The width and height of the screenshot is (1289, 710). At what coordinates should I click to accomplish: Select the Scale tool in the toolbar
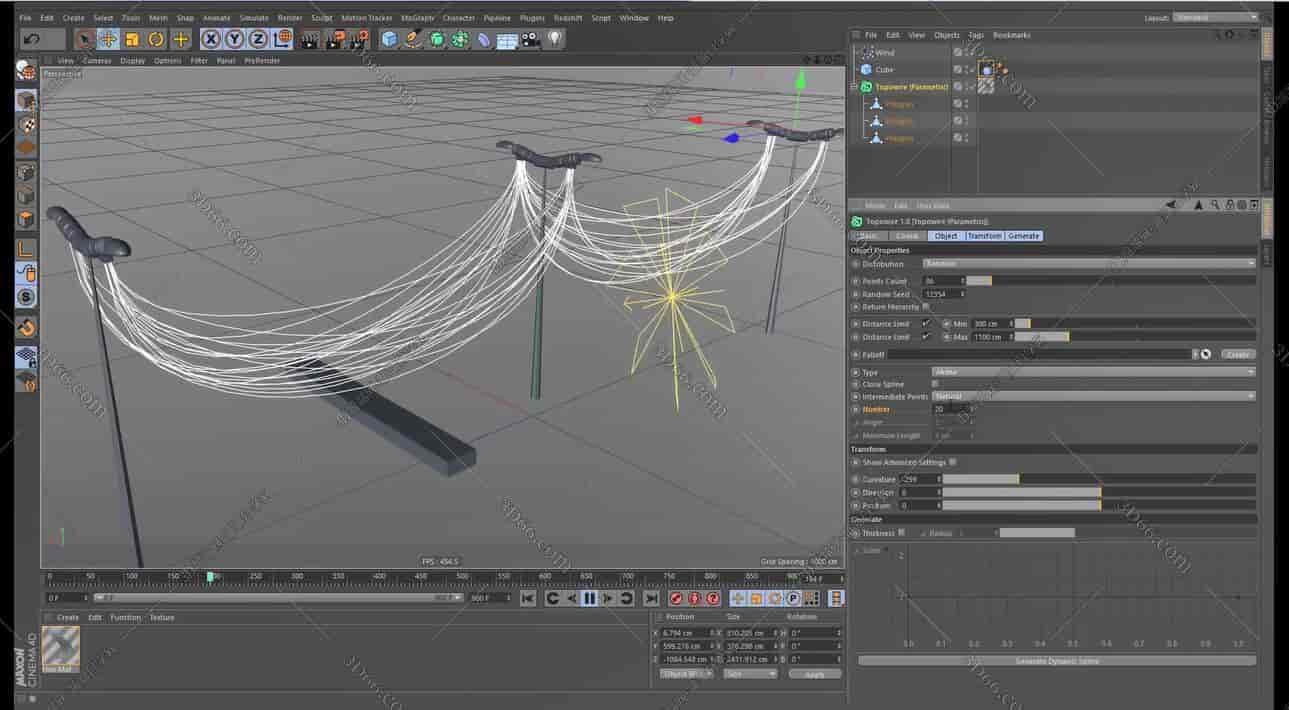[x=131, y=40]
